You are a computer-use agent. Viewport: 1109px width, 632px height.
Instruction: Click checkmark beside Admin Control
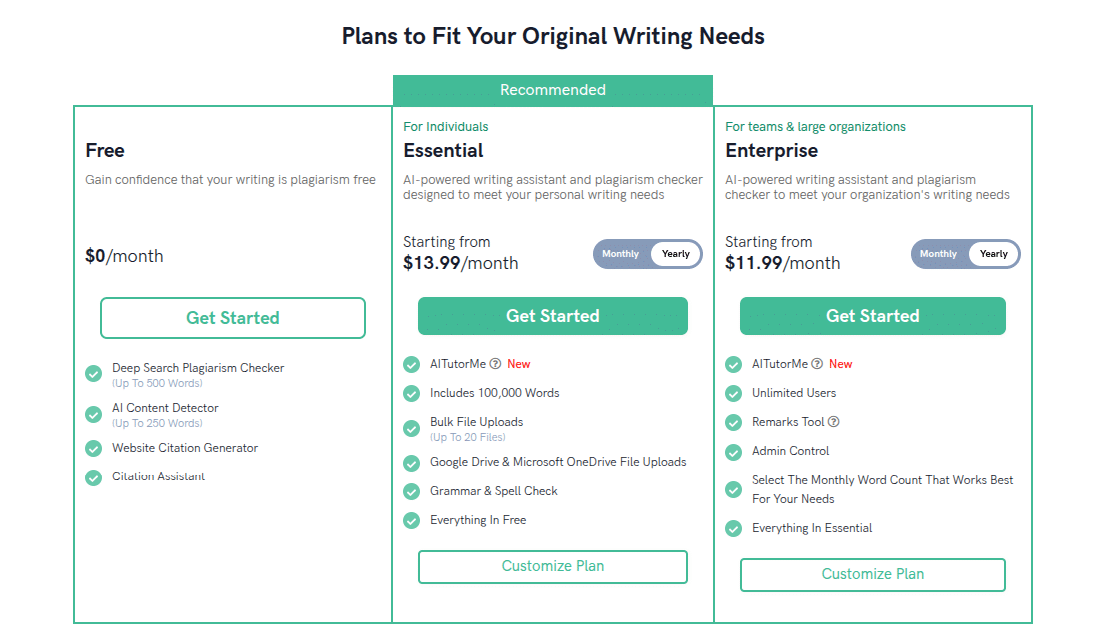tap(733, 451)
